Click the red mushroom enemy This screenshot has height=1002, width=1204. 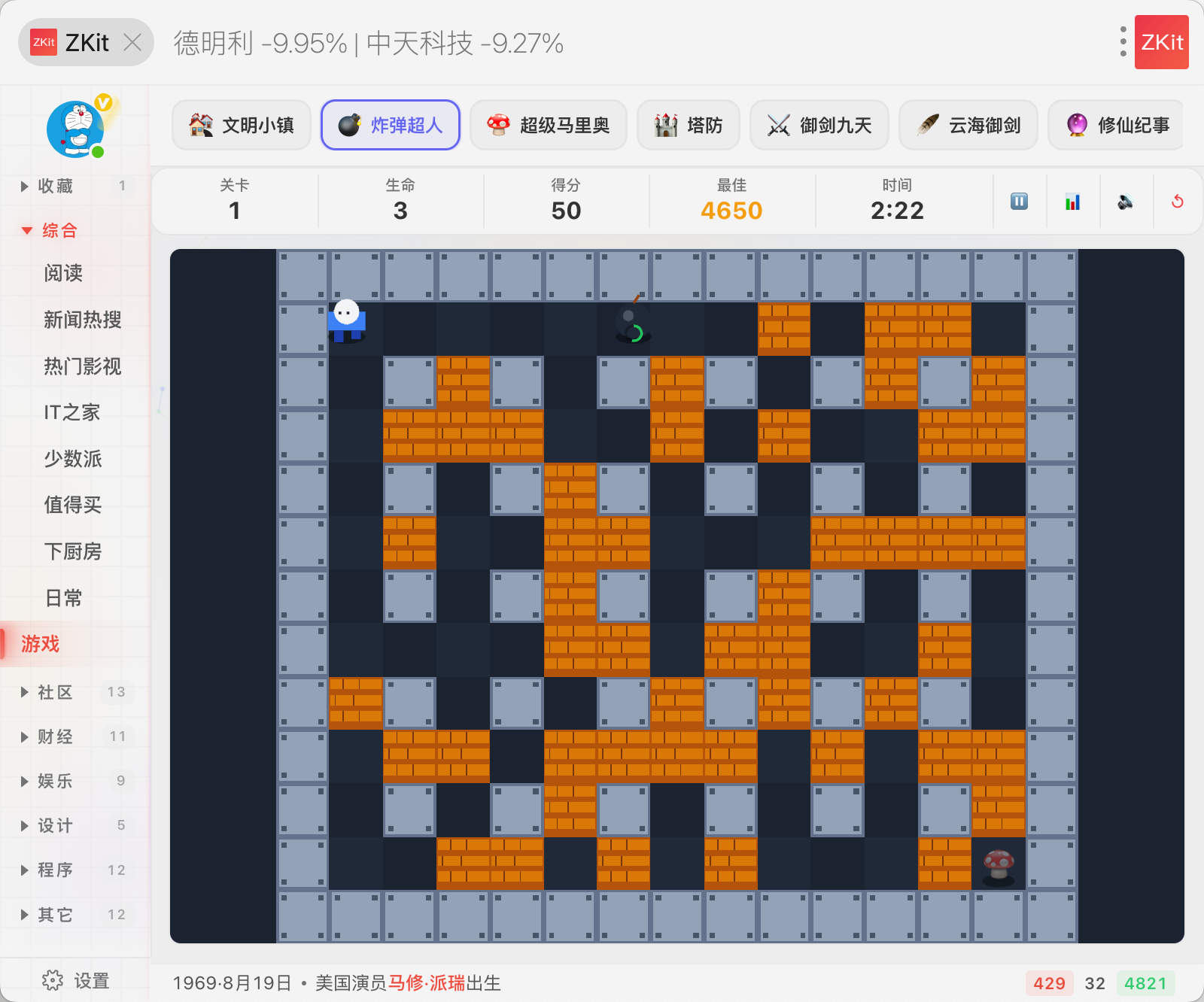[999, 866]
